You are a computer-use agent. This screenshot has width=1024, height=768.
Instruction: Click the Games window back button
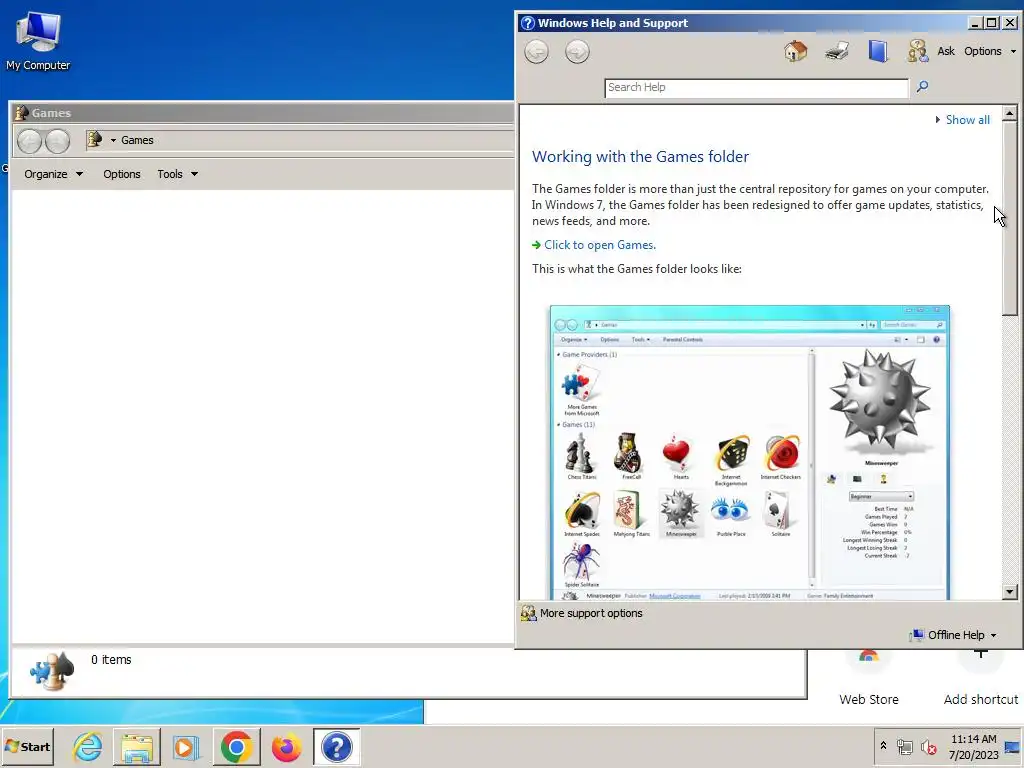29,141
